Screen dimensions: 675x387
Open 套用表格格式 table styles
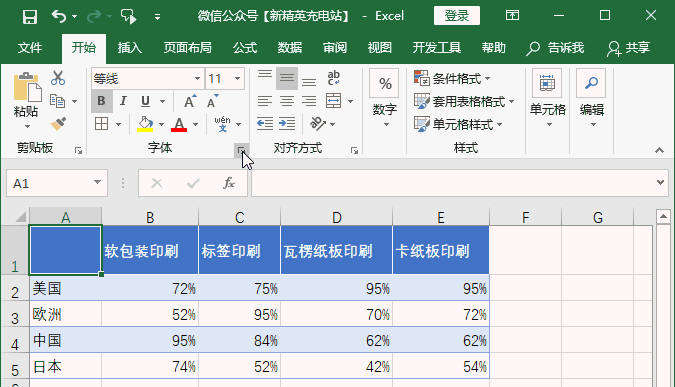pyautogui.click(x=464, y=102)
